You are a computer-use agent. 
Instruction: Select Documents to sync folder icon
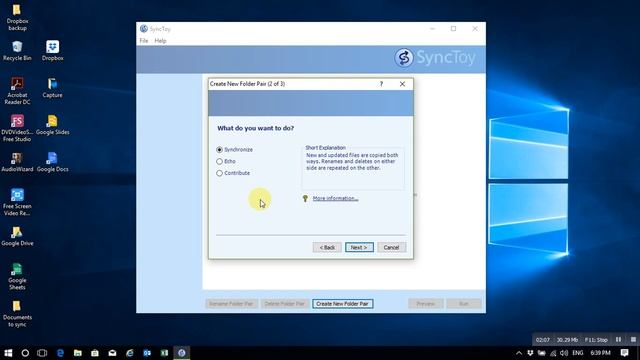[x=17, y=314]
